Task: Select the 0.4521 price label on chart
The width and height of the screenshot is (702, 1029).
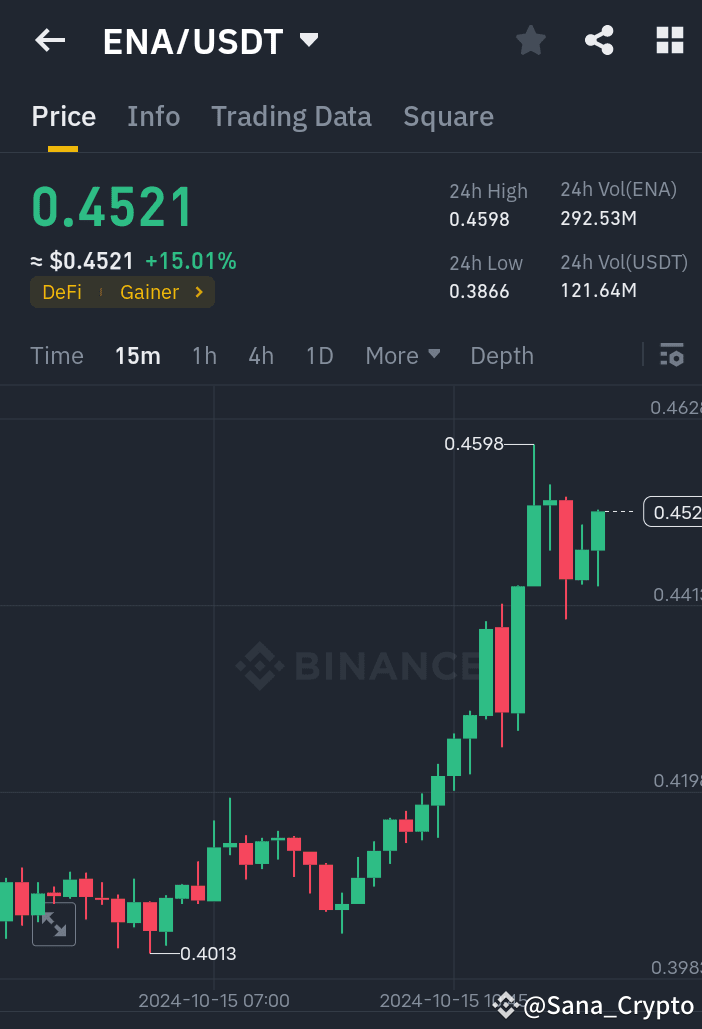Action: point(676,511)
